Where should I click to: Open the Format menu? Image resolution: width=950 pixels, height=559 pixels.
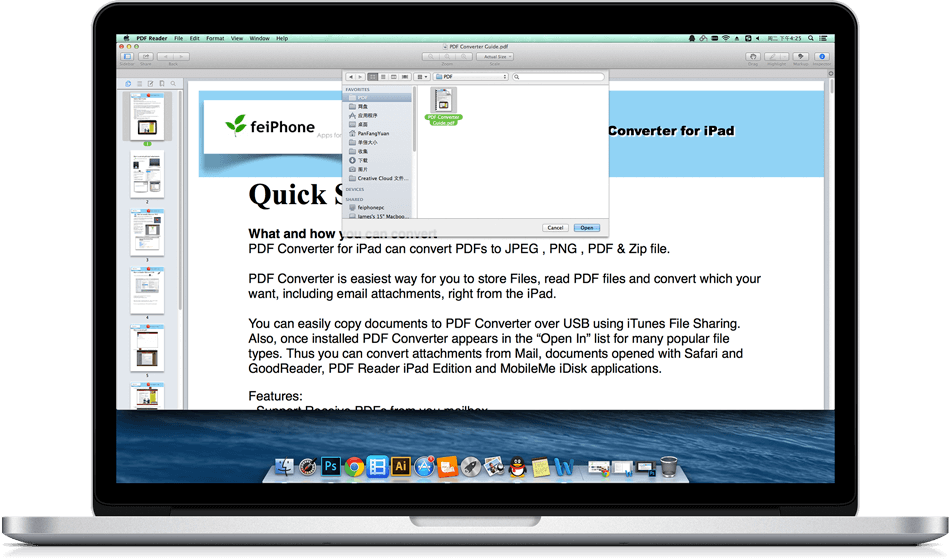215,38
